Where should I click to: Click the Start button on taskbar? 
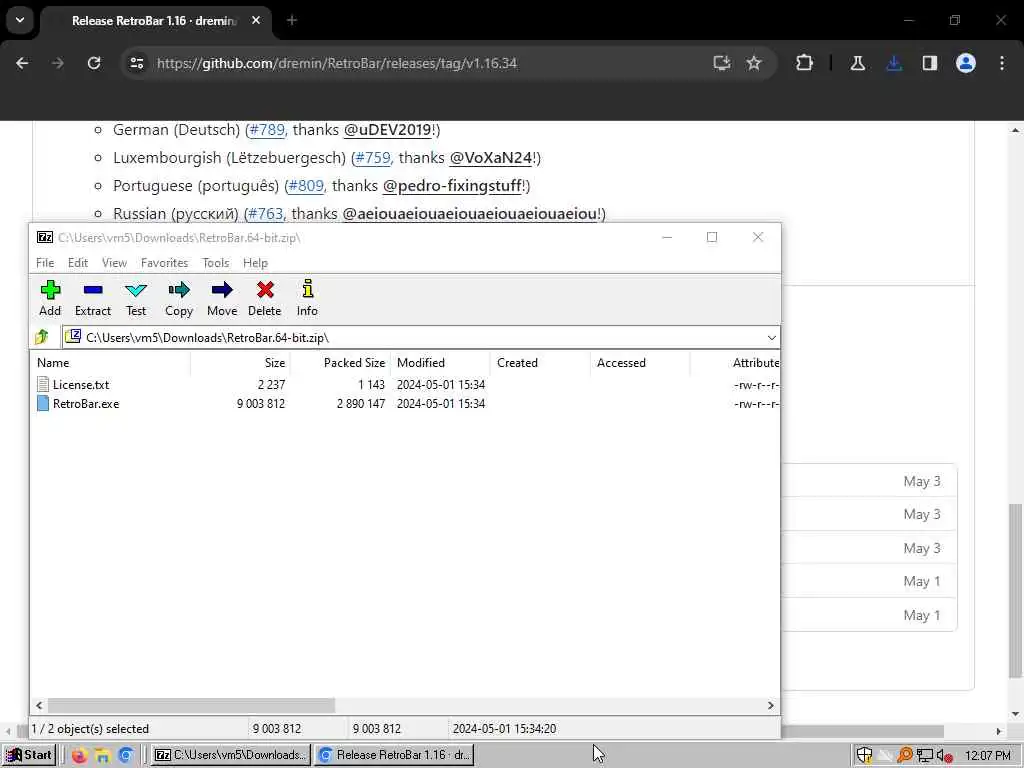(30, 755)
